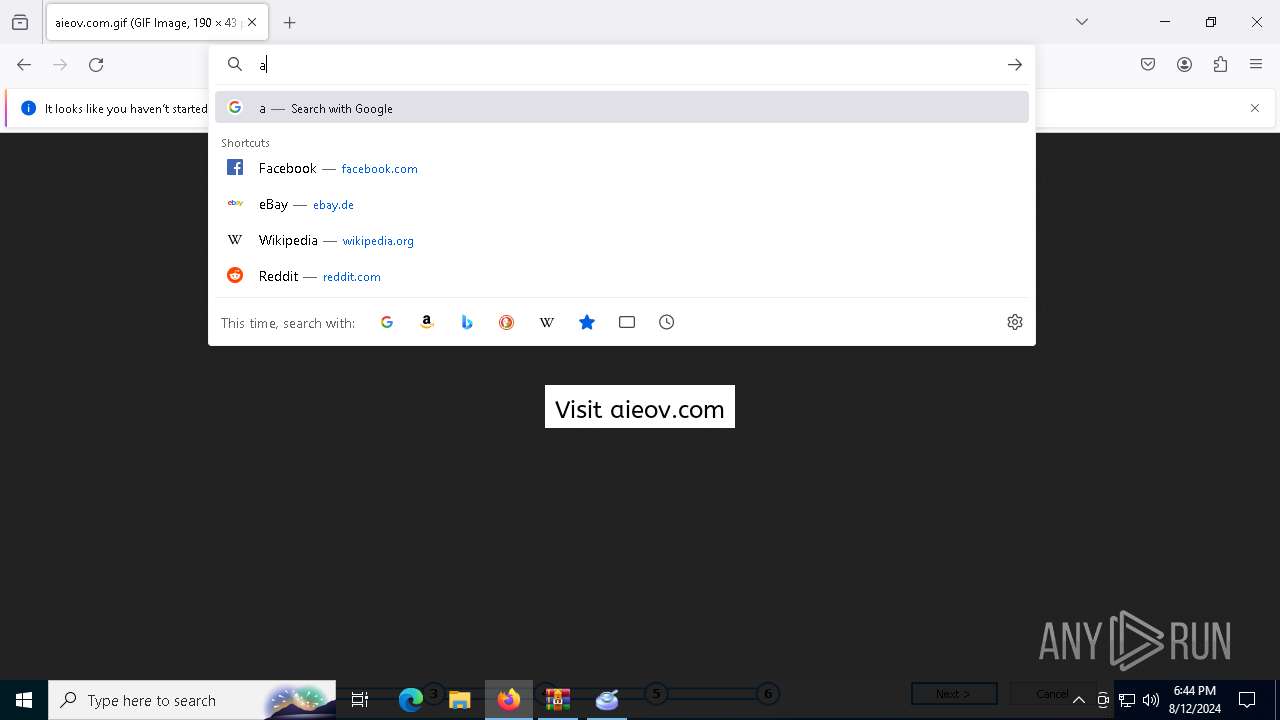Search Bookmarks with star icon
Screen dimensions: 1280x720
coord(587,322)
